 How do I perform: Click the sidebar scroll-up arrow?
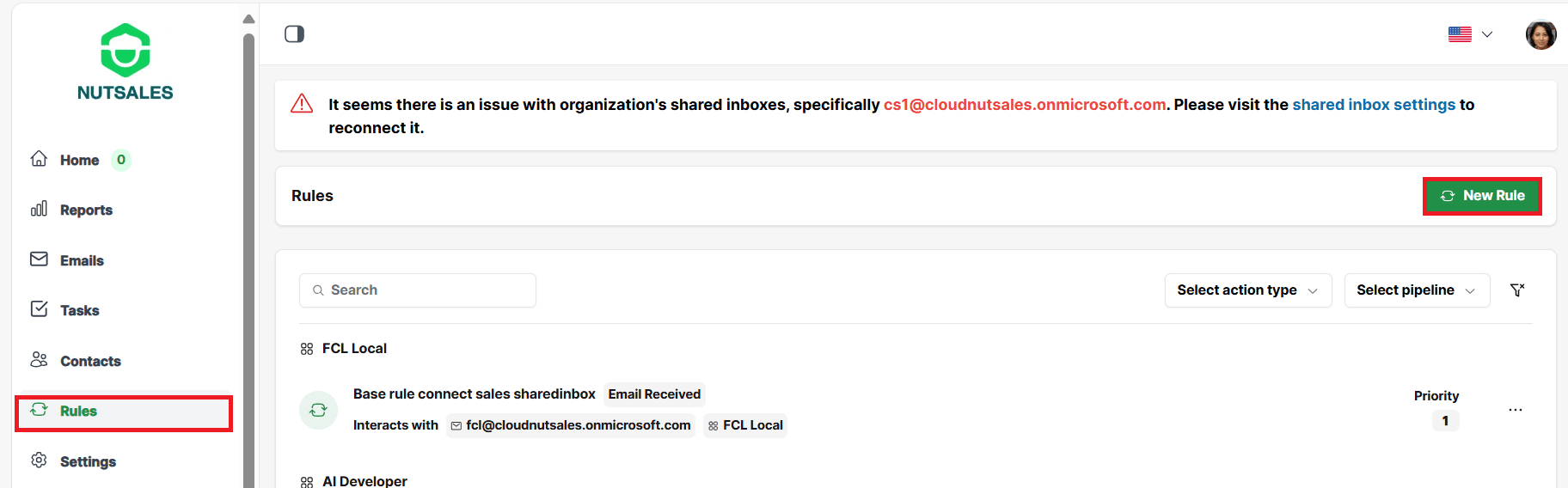[x=248, y=19]
